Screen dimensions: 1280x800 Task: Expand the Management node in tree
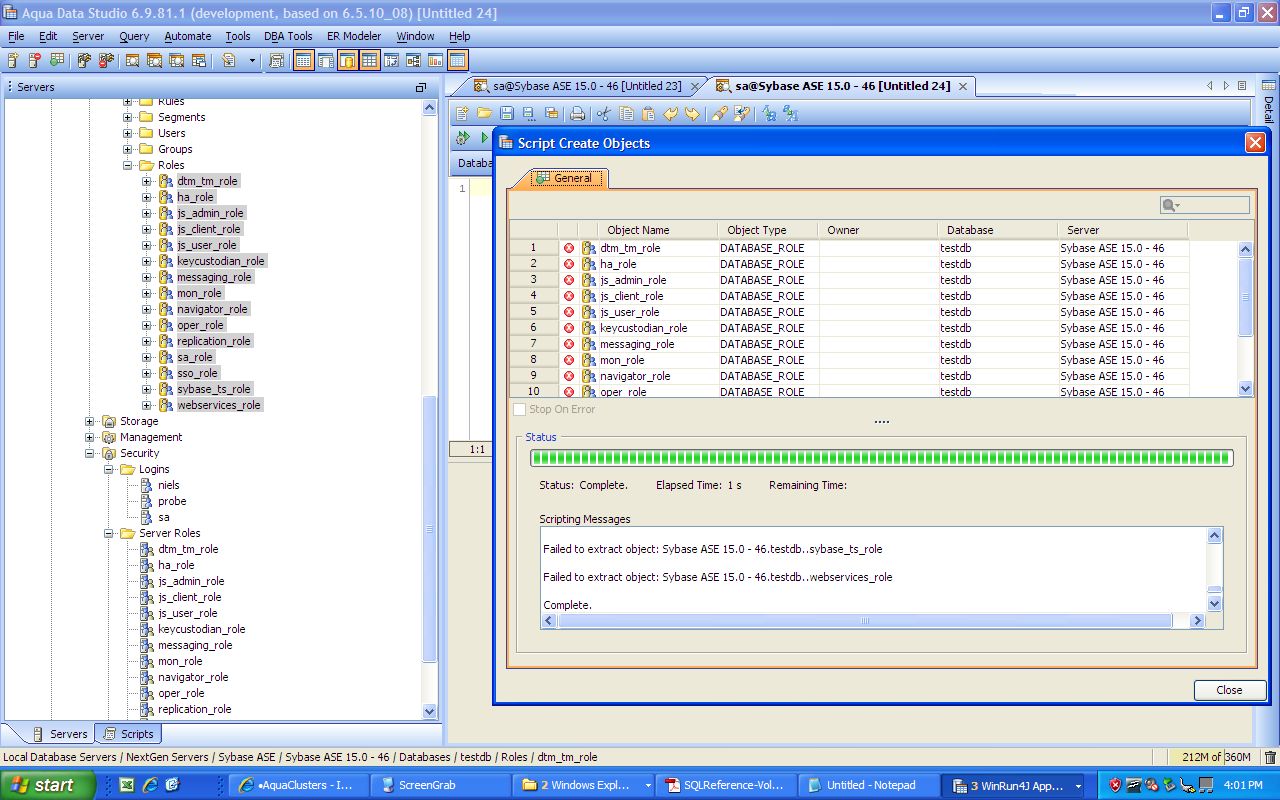pos(90,437)
